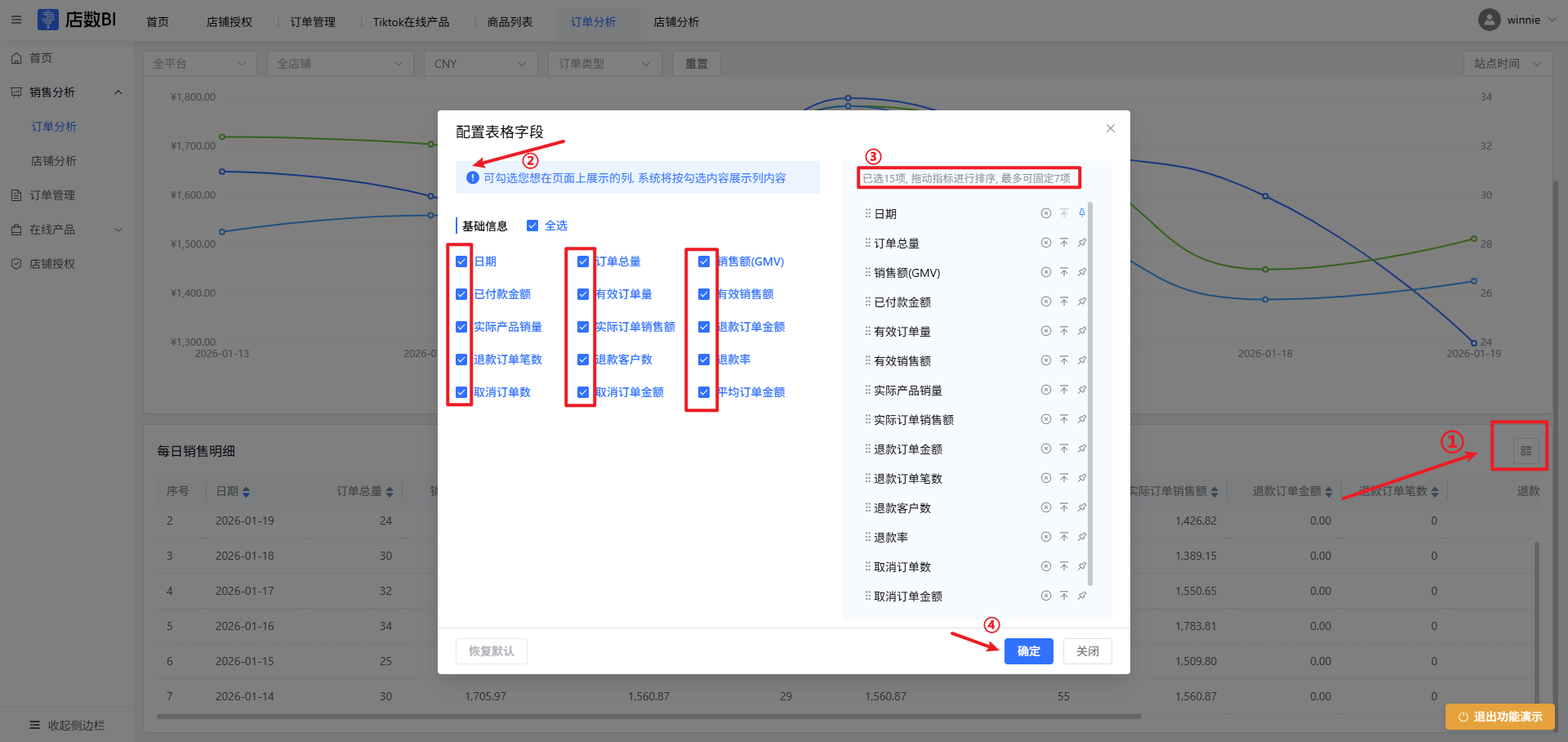This screenshot has width=1568, height=742.
Task: Pin the 销售额(GMV) column in selected list
Action: point(1082,272)
